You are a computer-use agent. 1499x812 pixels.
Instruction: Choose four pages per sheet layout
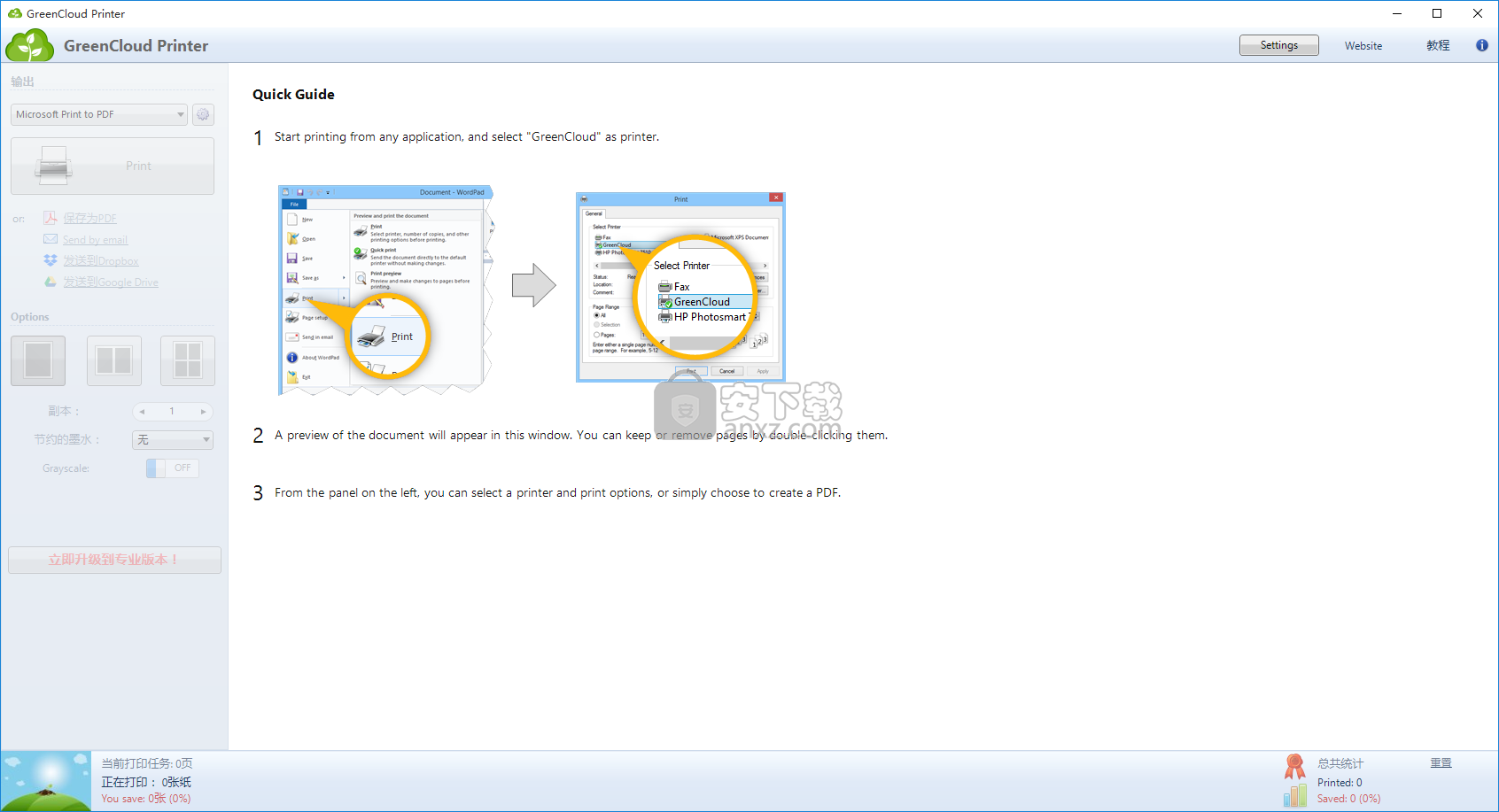pyautogui.click(x=188, y=360)
